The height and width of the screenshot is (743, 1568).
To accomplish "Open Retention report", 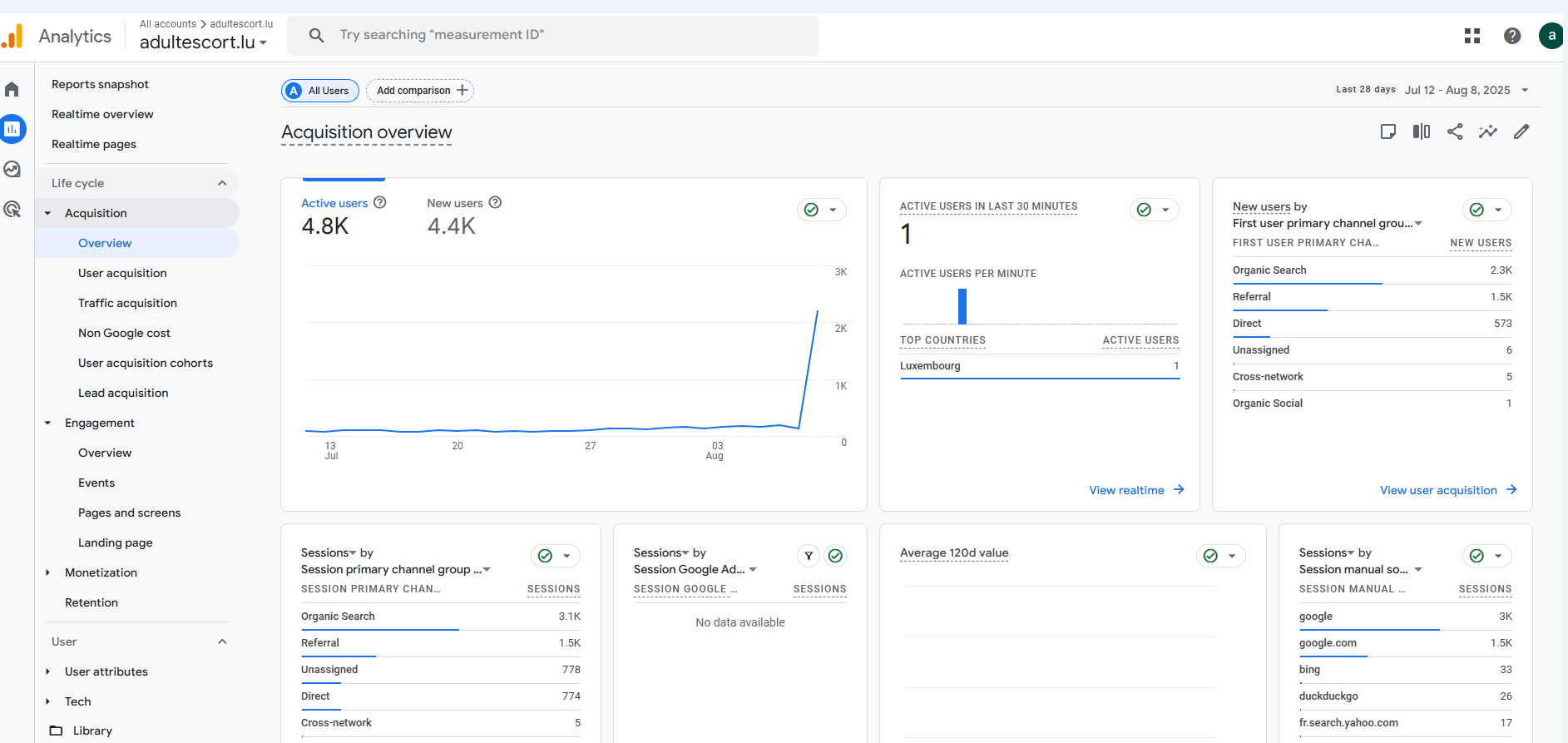I will 92,602.
